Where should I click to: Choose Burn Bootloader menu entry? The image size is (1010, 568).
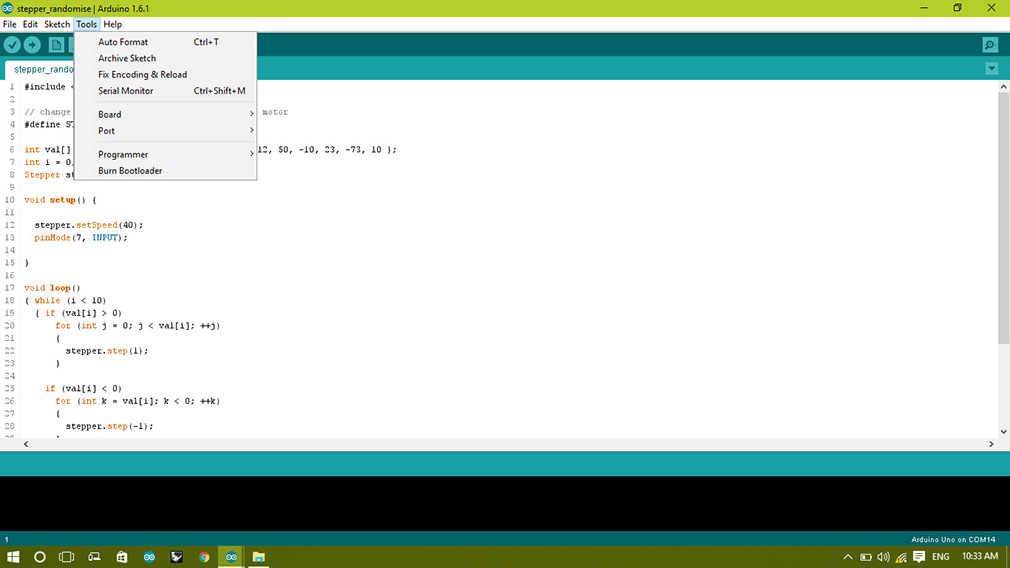tap(166, 171)
